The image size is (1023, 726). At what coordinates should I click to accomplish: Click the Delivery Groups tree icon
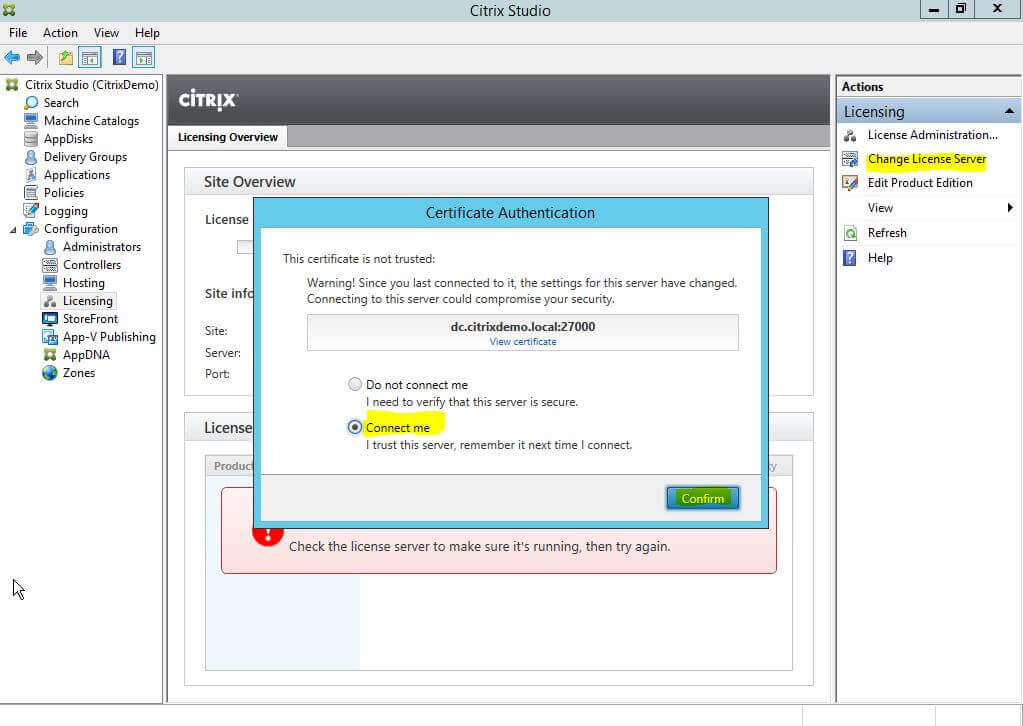coord(31,157)
